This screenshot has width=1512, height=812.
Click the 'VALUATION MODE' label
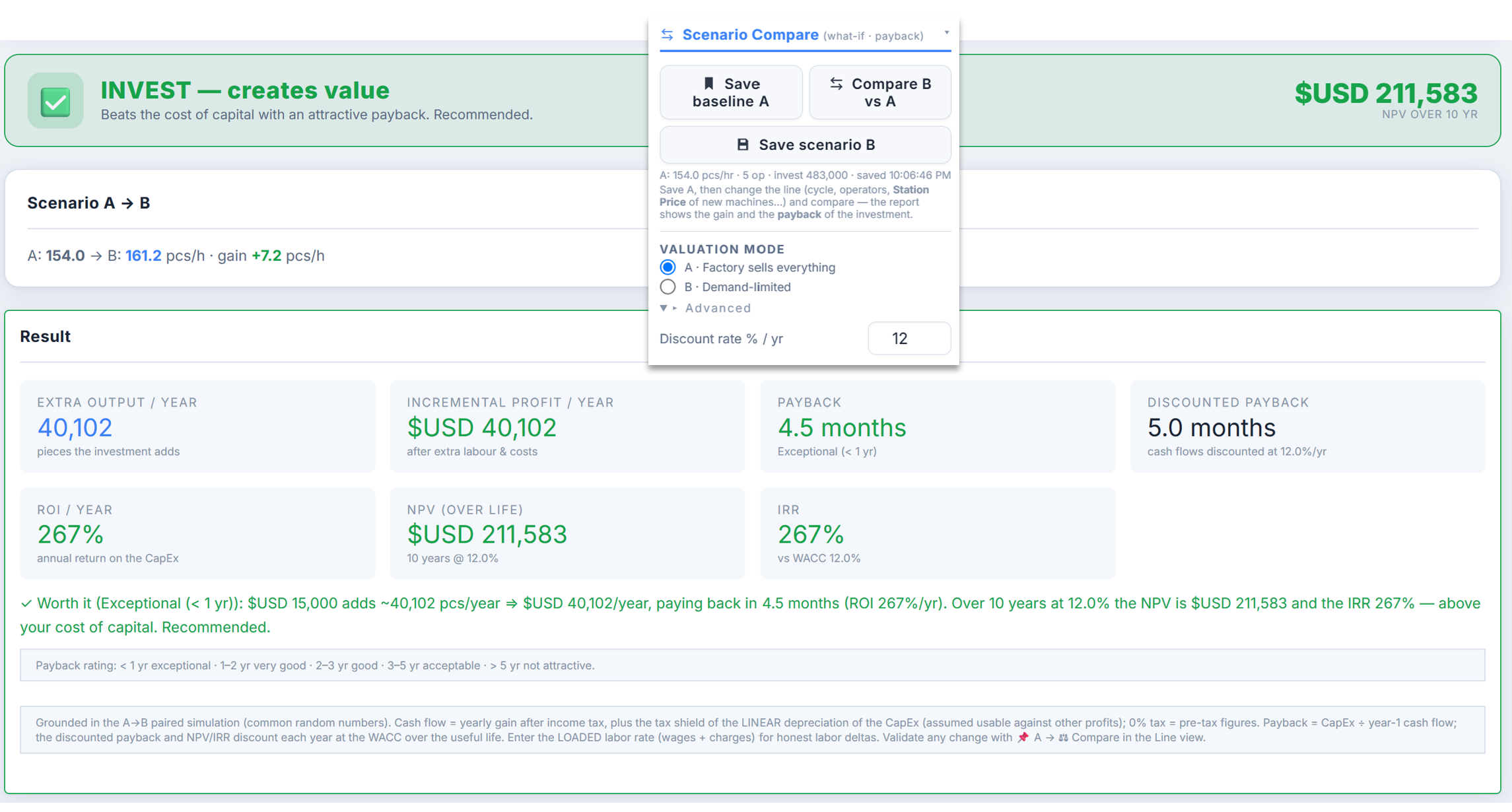click(722, 249)
